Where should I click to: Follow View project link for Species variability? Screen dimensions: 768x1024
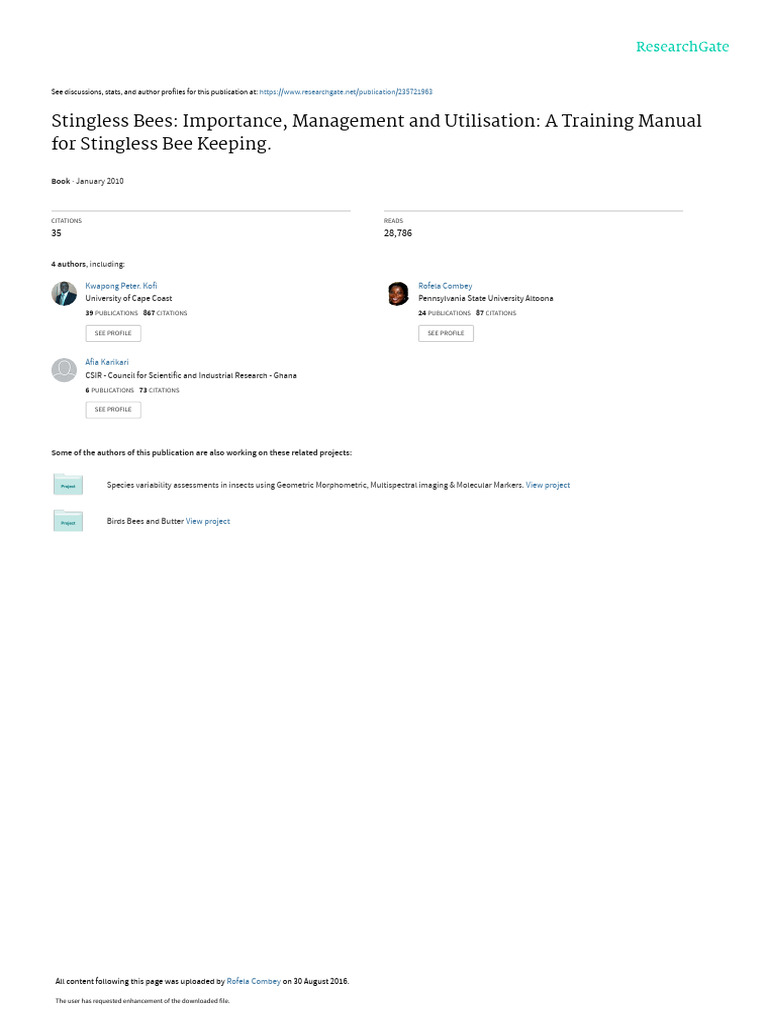pos(548,485)
